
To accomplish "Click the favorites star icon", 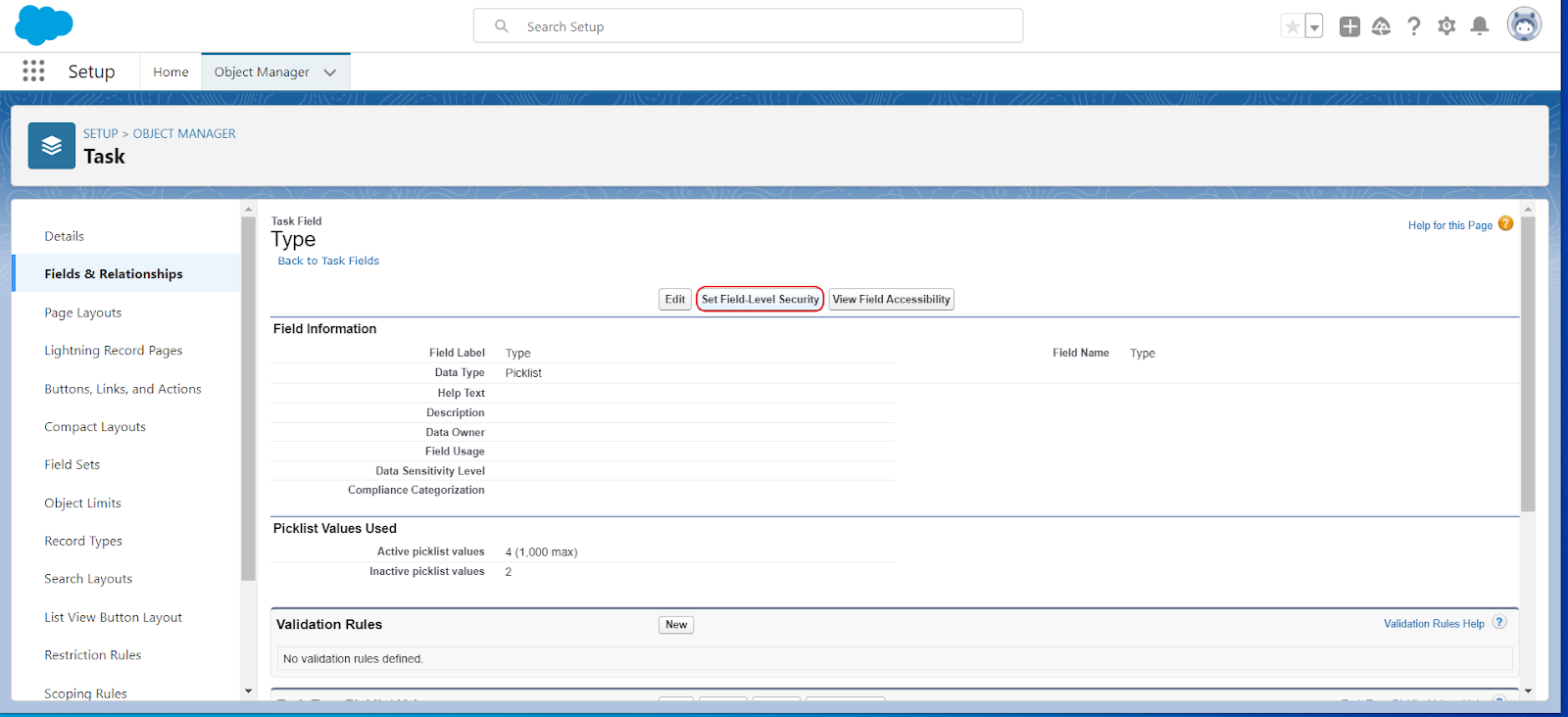I will pyautogui.click(x=1293, y=26).
